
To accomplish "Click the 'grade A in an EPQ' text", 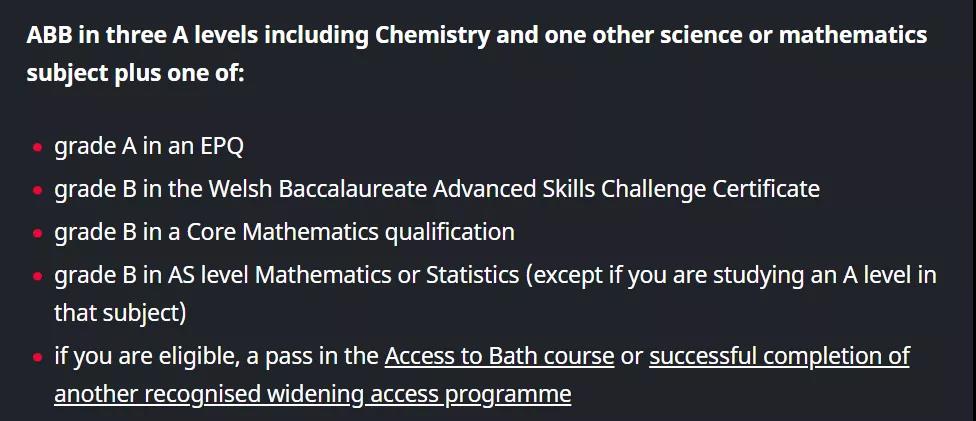I will 149,147.
